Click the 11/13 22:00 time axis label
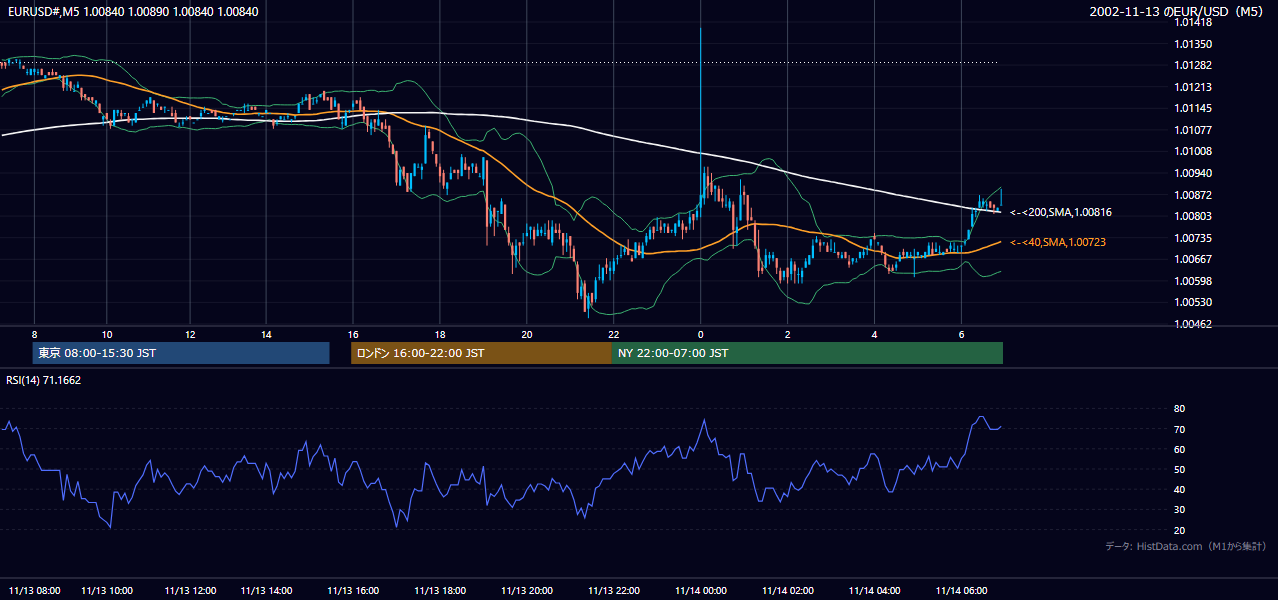Image resolution: width=1278 pixels, height=600 pixels. [614, 591]
